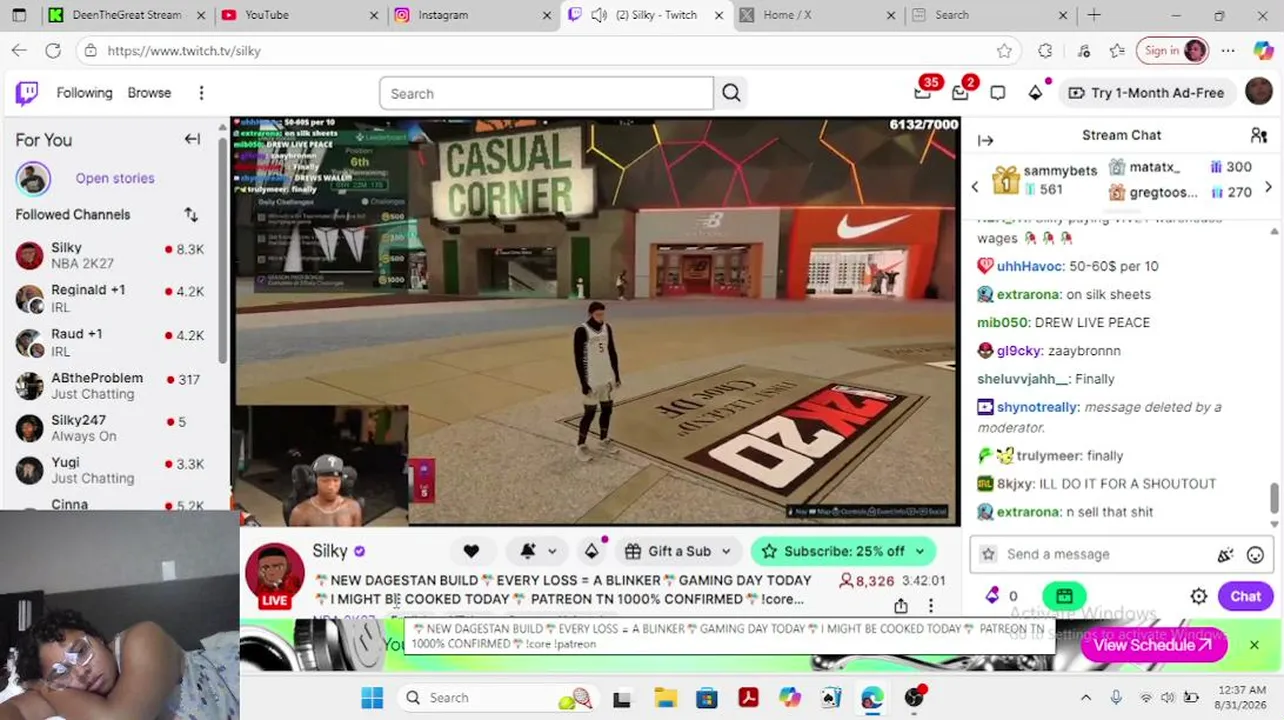Open the Twitch home logo

tap(27, 93)
